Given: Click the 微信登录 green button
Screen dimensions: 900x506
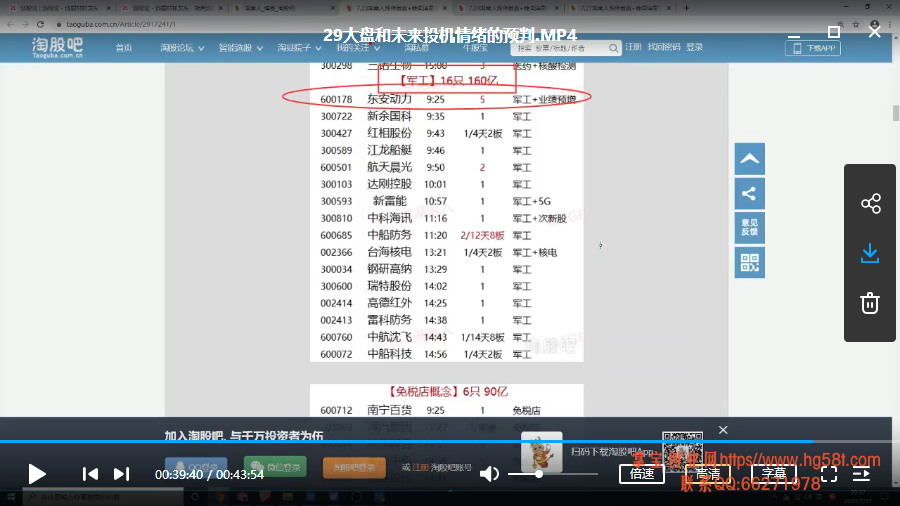Looking at the screenshot, I should 275,467.
